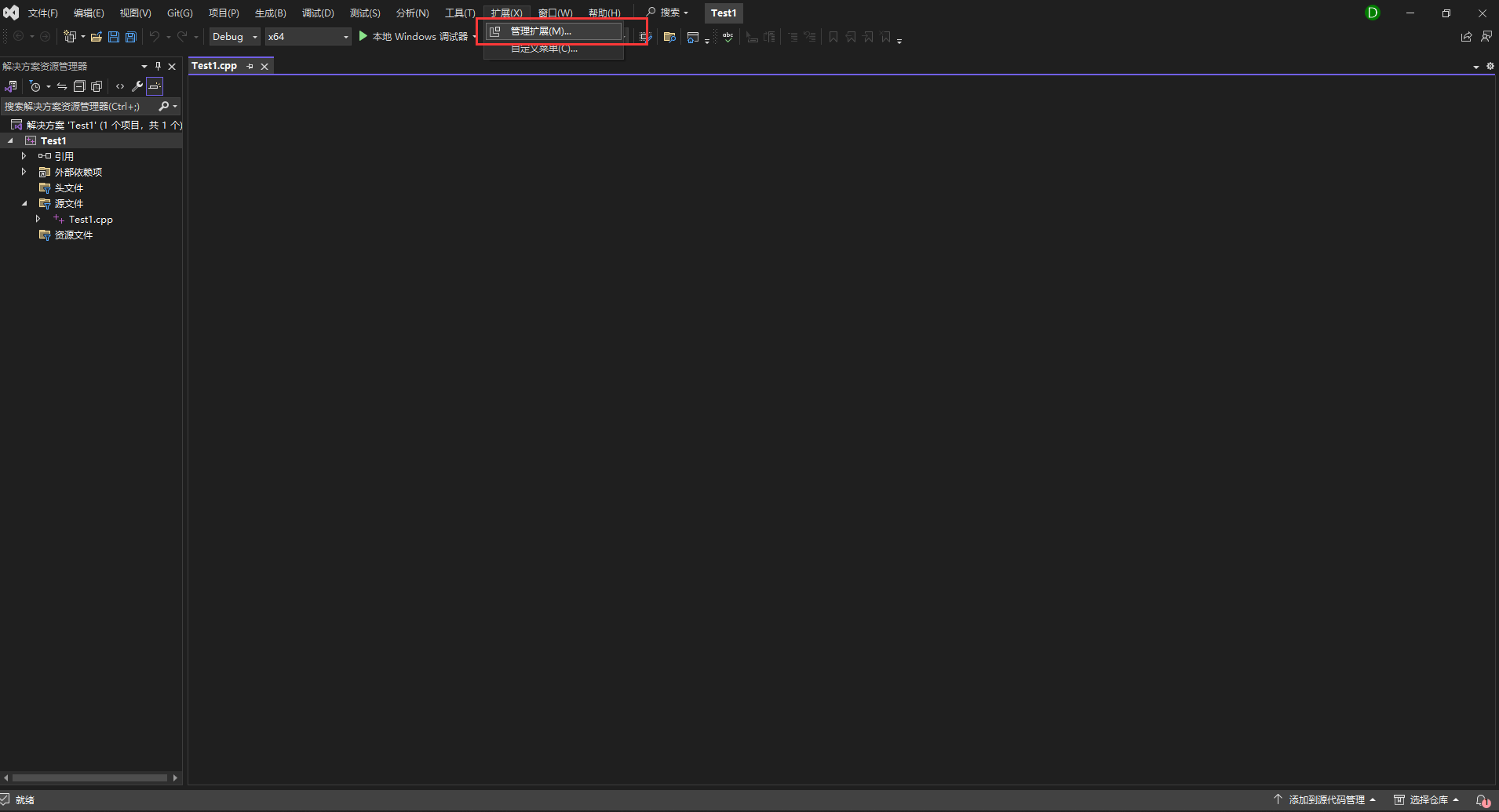Click Show All Files in Solution Explorer

pos(97,86)
